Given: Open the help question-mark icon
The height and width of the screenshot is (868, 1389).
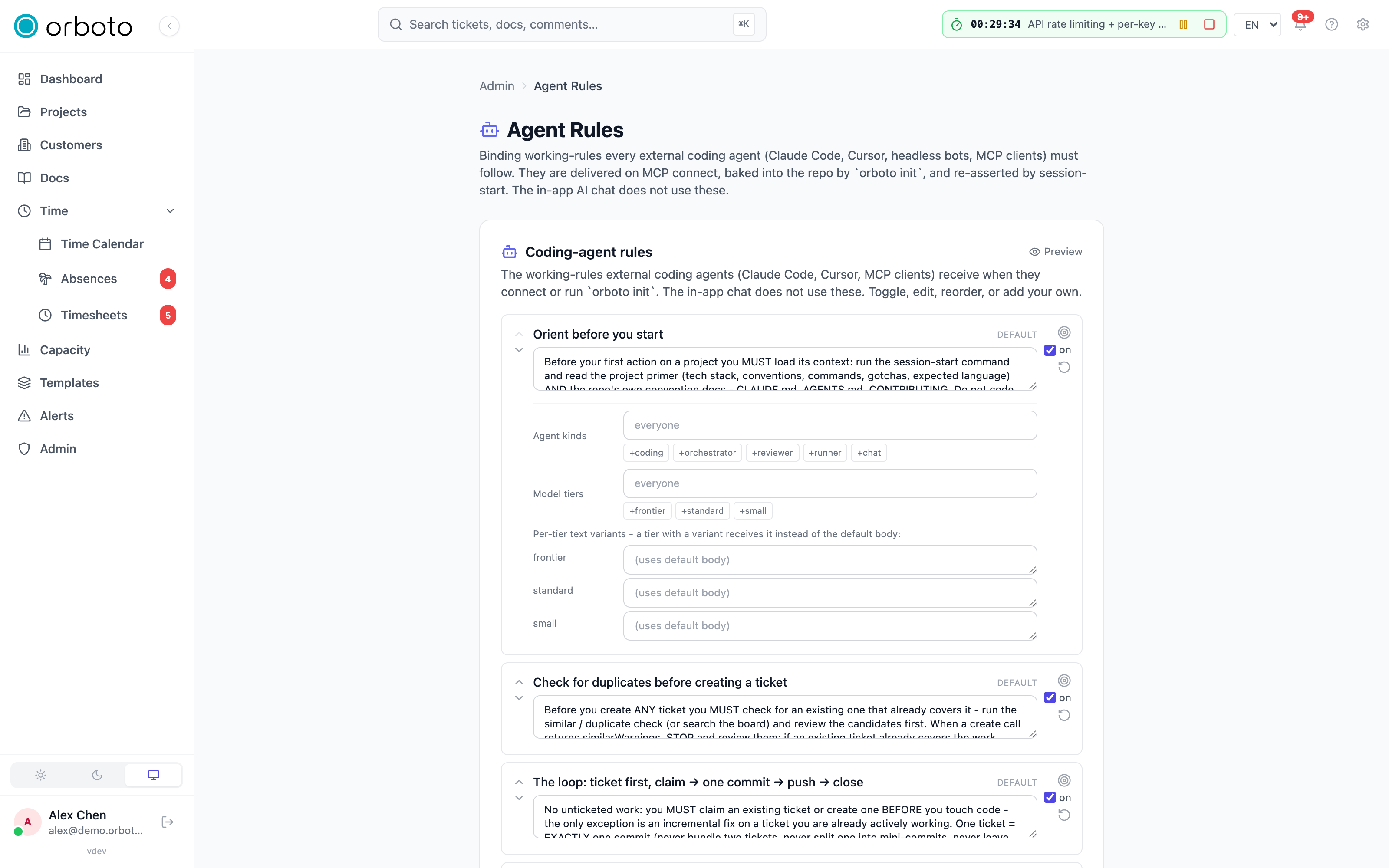Looking at the screenshot, I should (x=1332, y=24).
